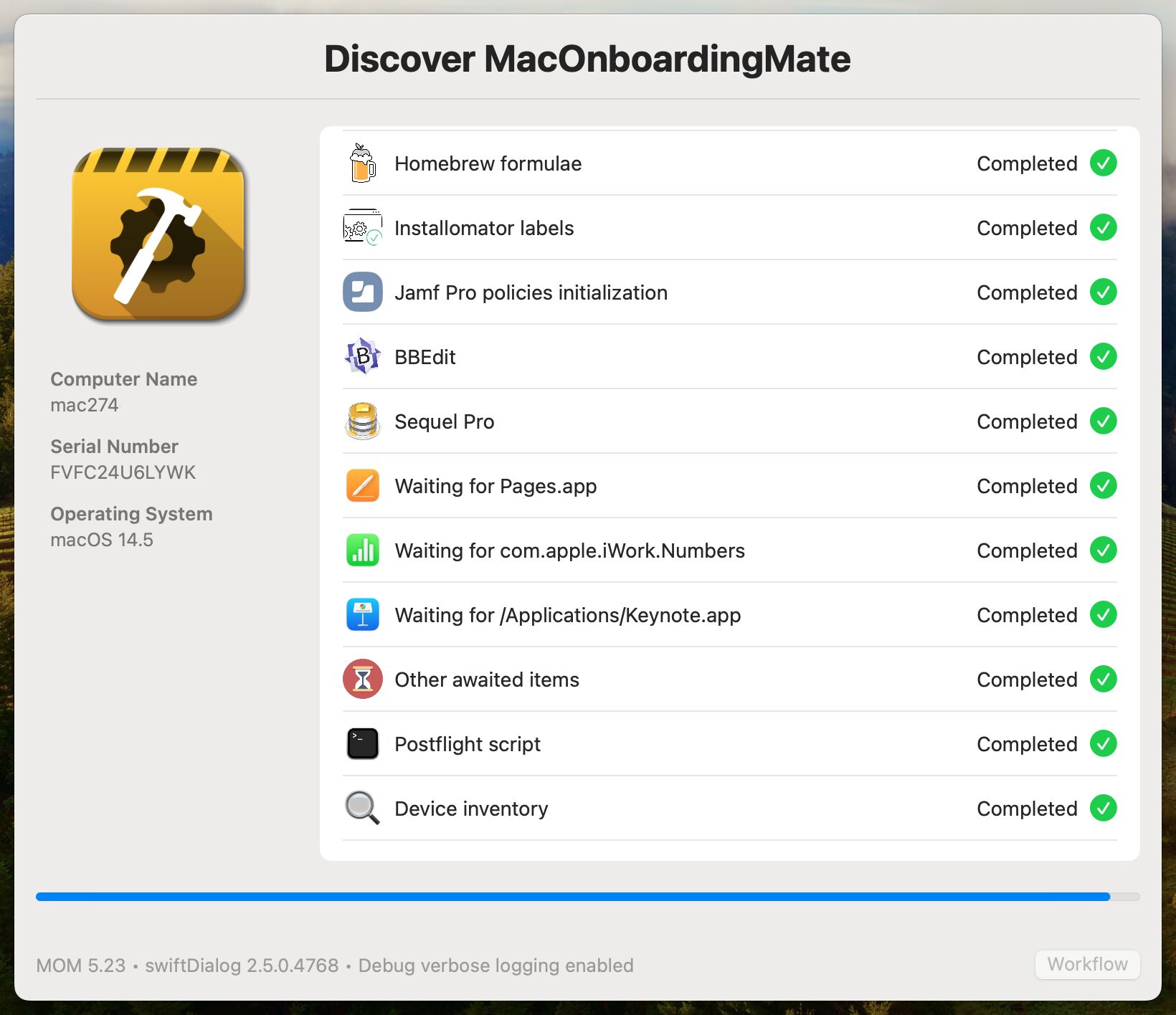Click green checkmark for Installomator labels

[1103, 227]
